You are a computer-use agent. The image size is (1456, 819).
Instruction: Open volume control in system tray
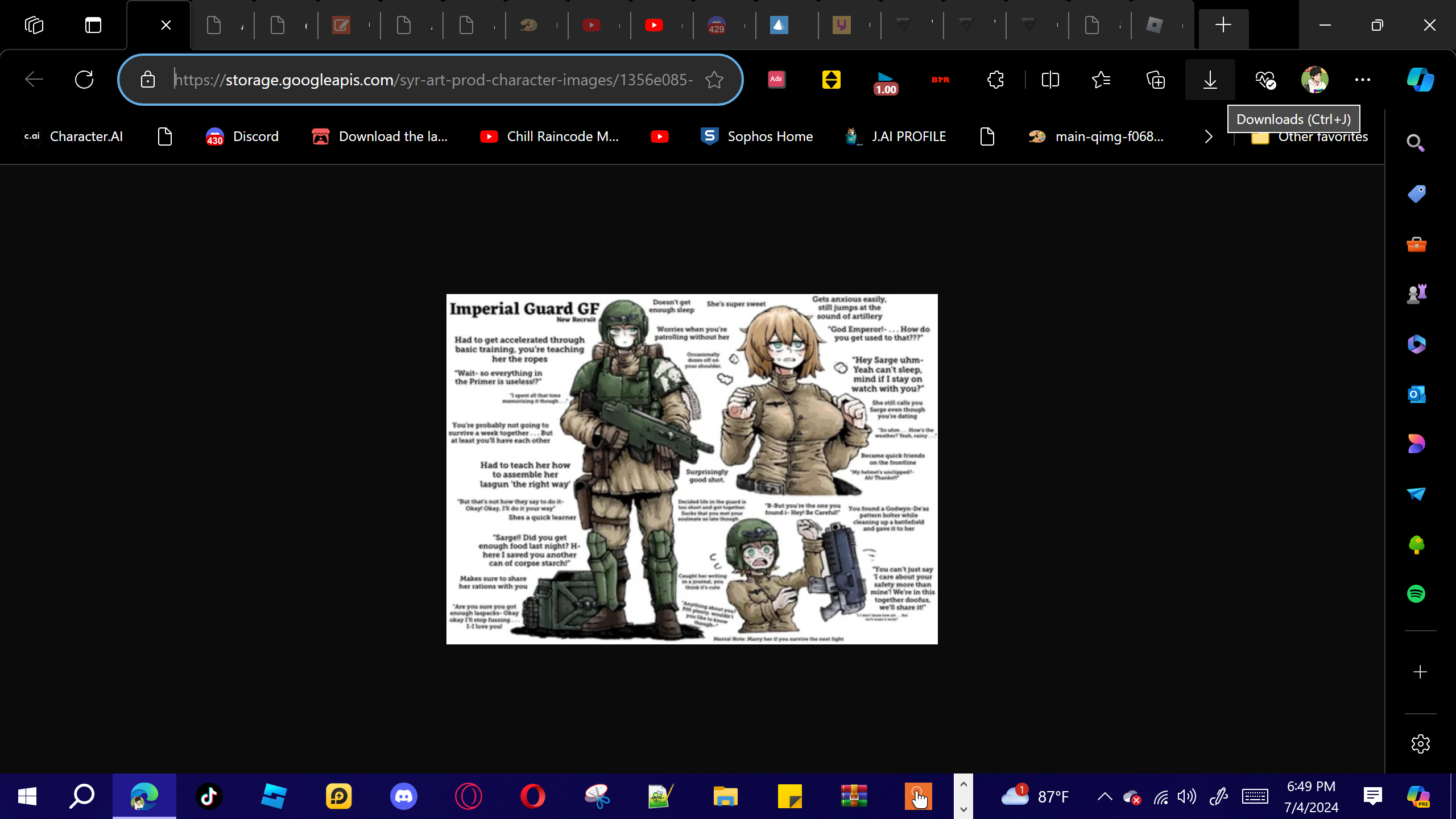click(1187, 796)
